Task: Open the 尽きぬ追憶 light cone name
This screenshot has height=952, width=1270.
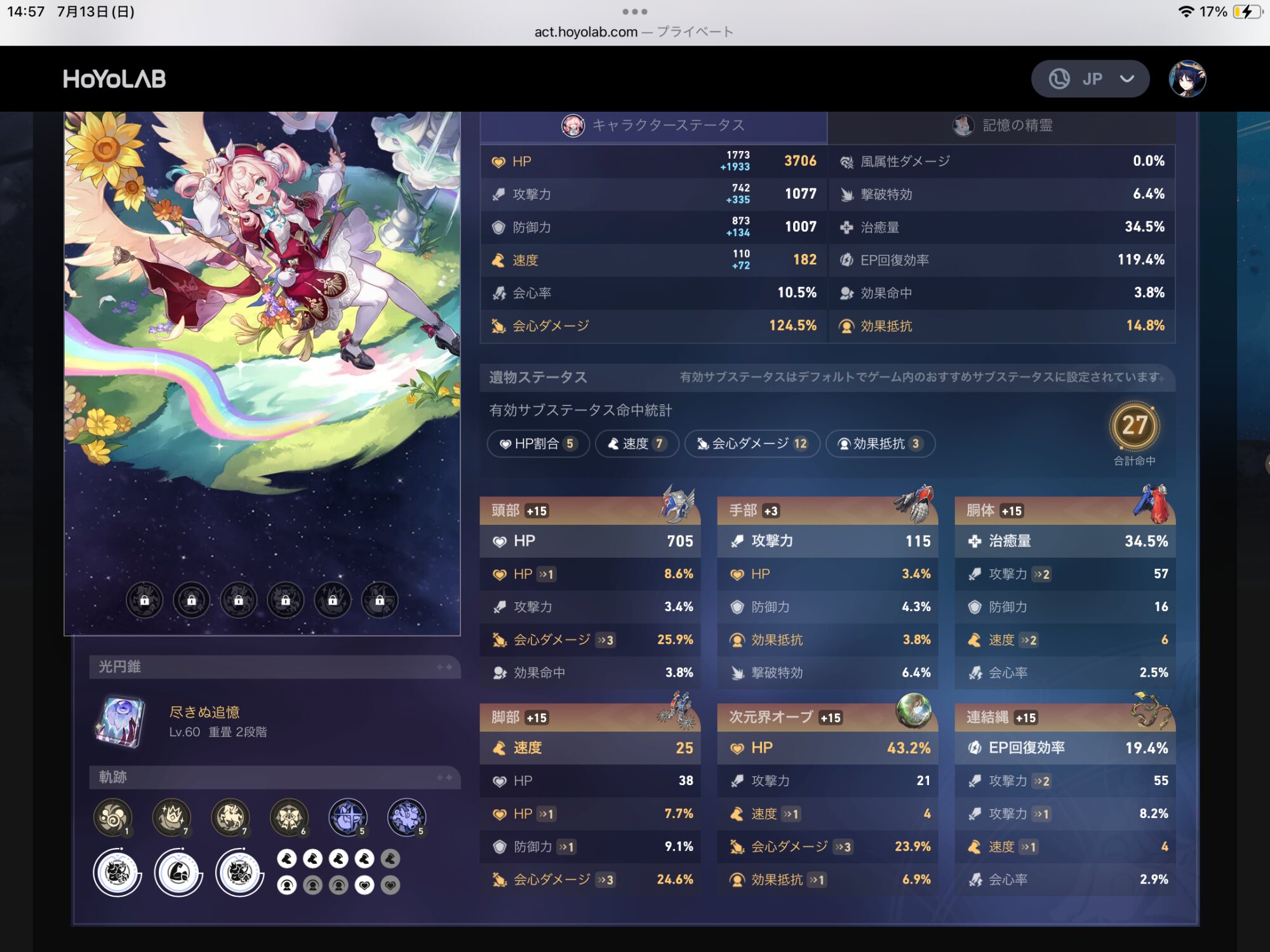Action: 204,712
